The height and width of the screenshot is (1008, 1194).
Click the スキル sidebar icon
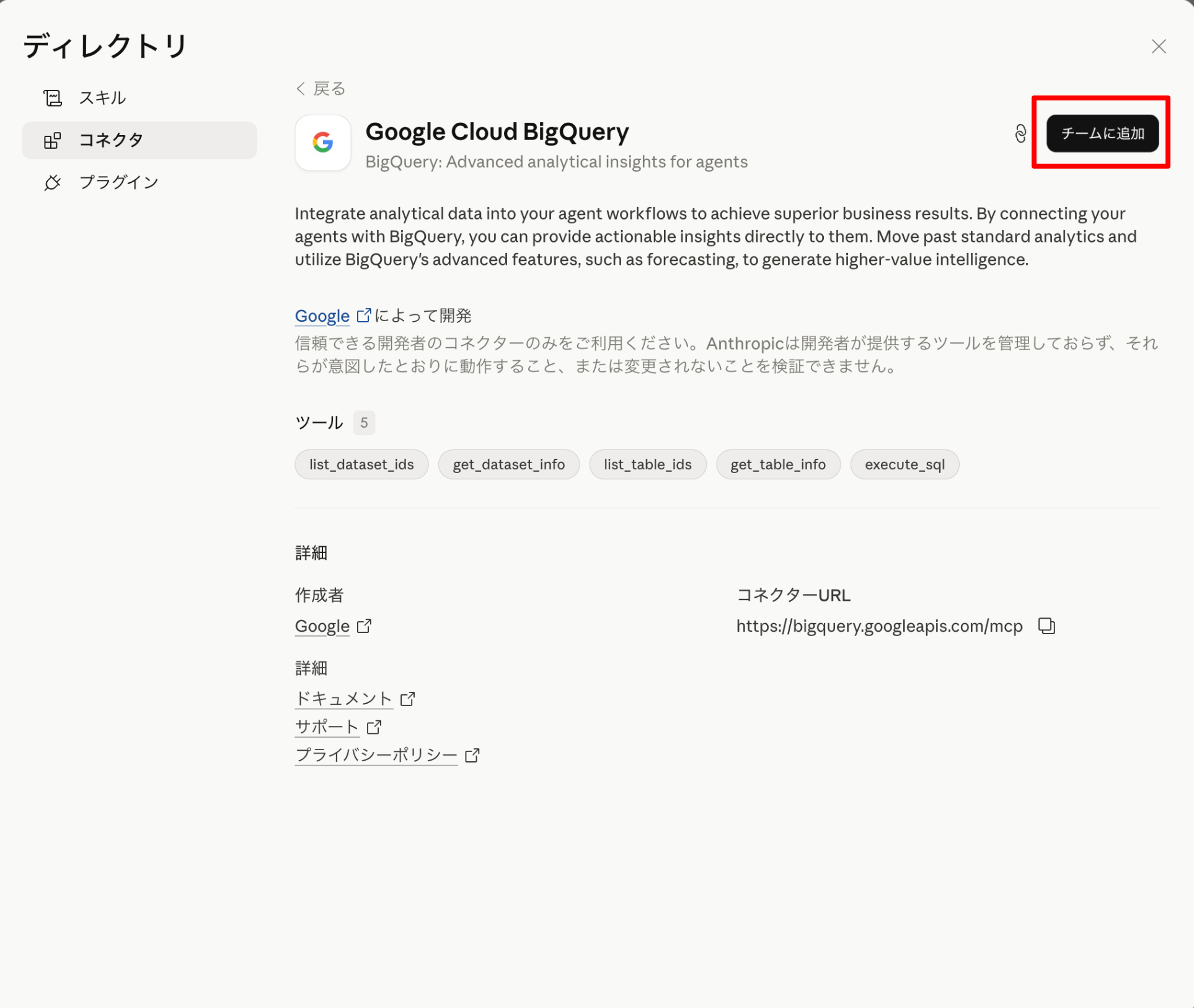[53, 98]
